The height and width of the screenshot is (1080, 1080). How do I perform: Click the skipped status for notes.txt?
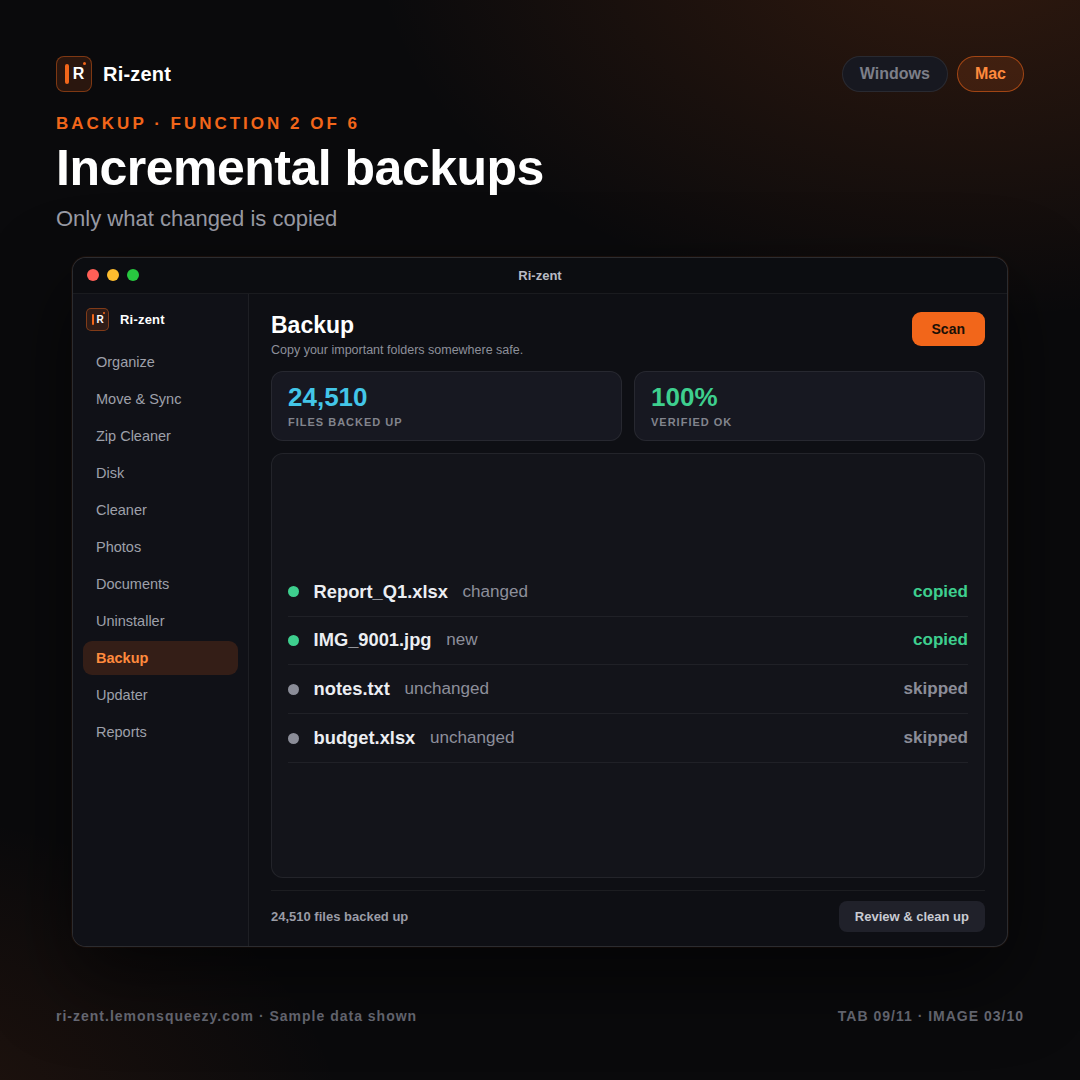935,689
